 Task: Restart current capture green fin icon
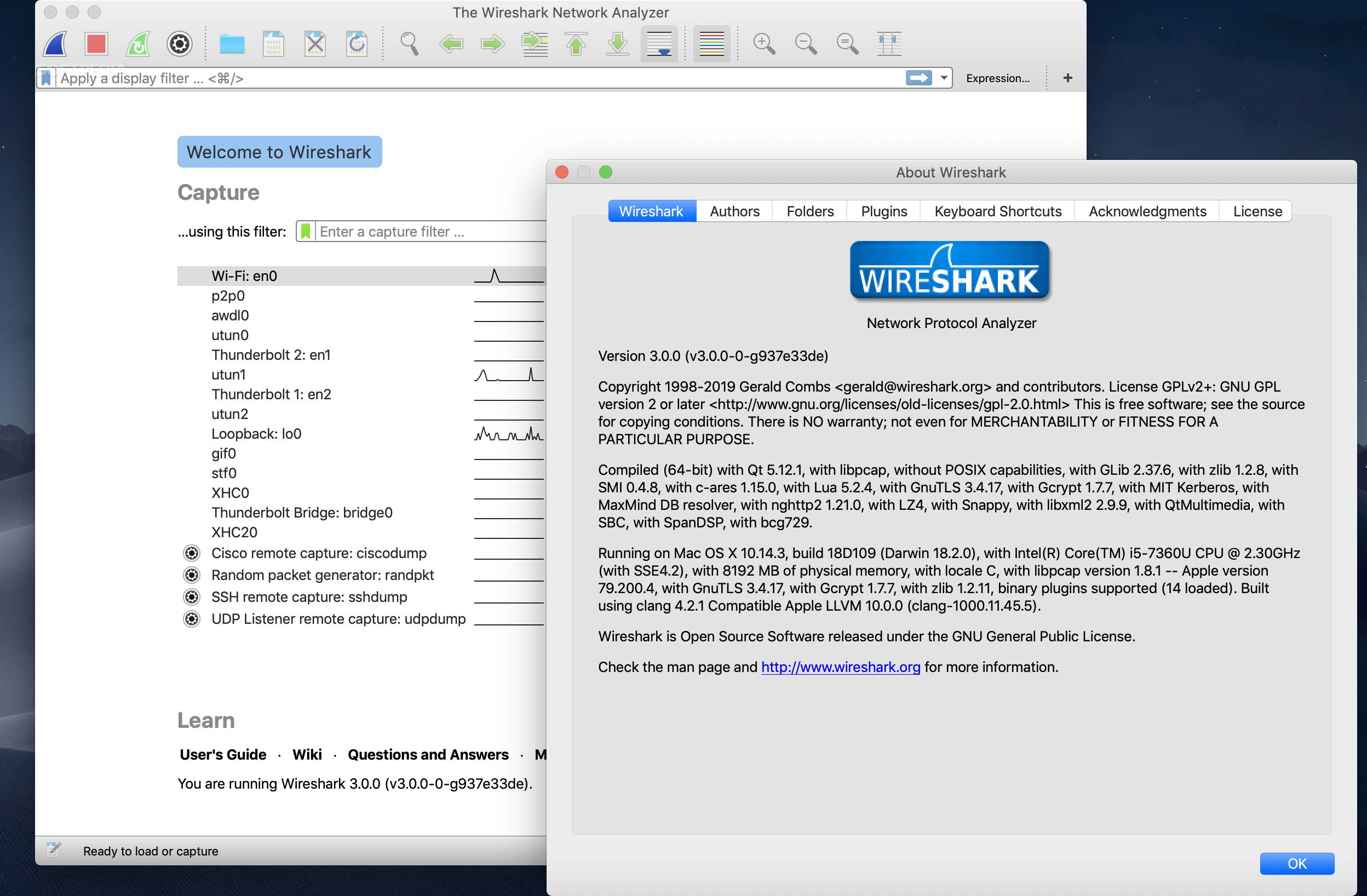tap(138, 44)
